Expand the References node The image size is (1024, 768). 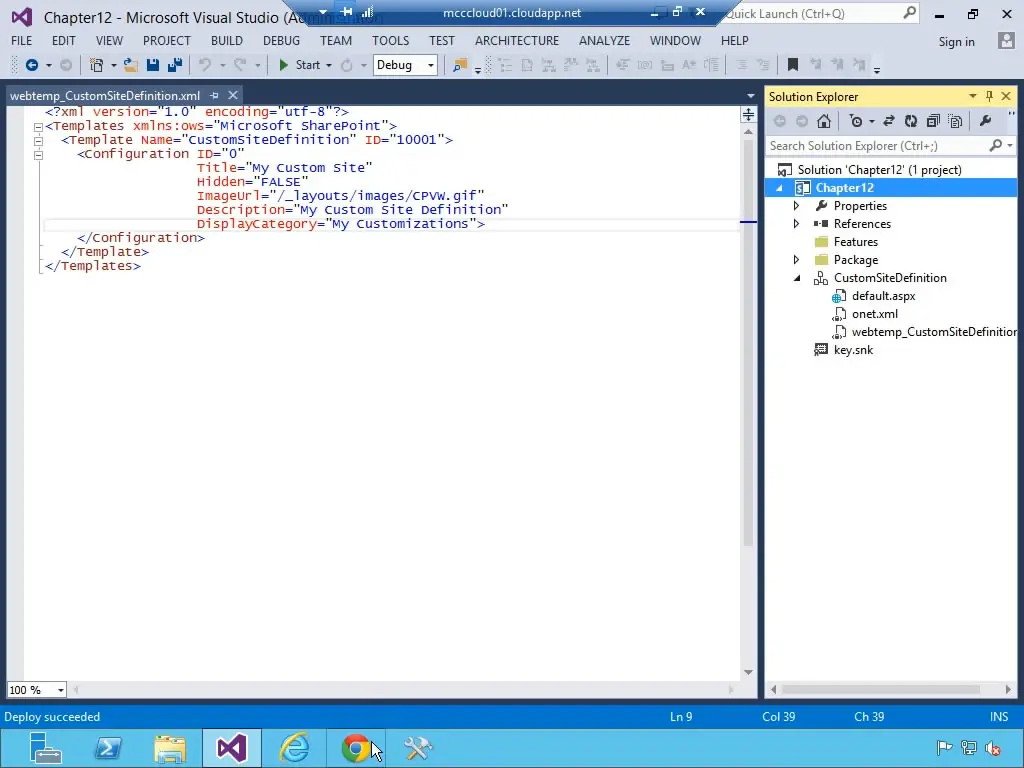pyautogui.click(x=797, y=223)
